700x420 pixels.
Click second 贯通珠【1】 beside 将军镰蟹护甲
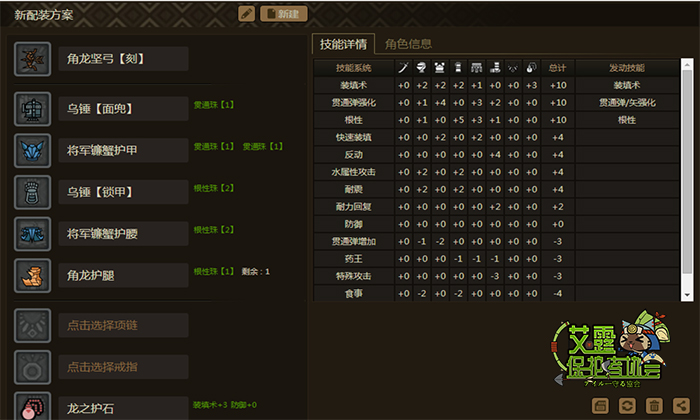pyautogui.click(x=263, y=146)
